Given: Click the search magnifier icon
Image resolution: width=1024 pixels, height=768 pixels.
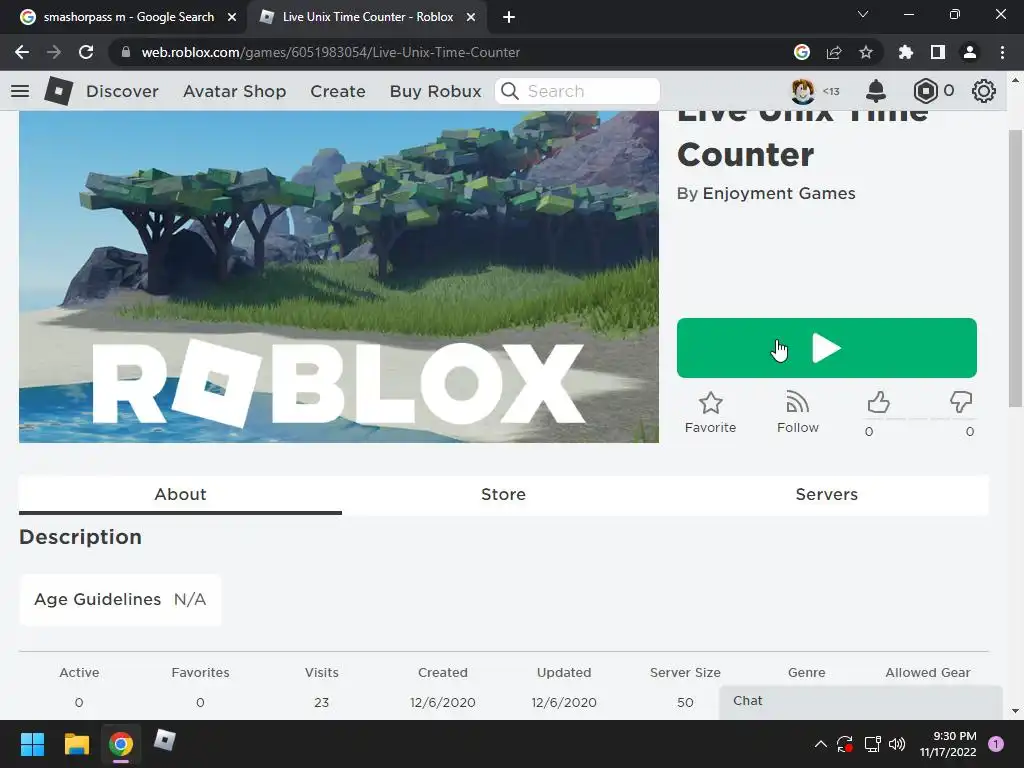Looking at the screenshot, I should [510, 91].
